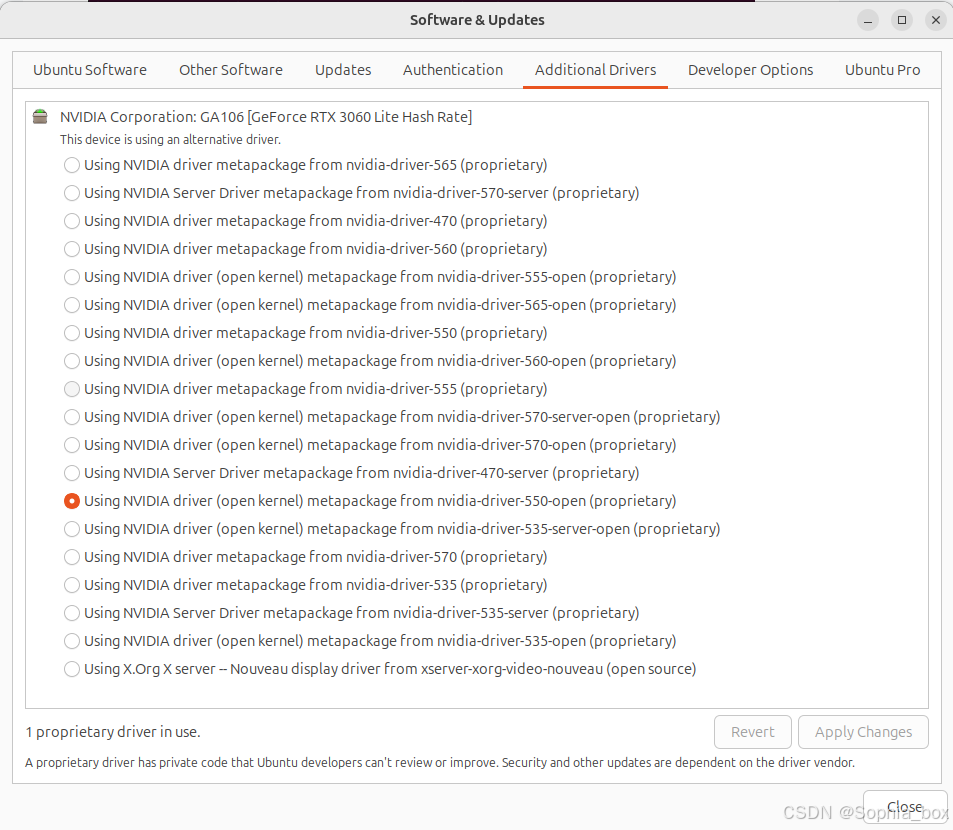
Task: Select the nvidia-driver-555 proprietary driver
Action: pos(306,388)
